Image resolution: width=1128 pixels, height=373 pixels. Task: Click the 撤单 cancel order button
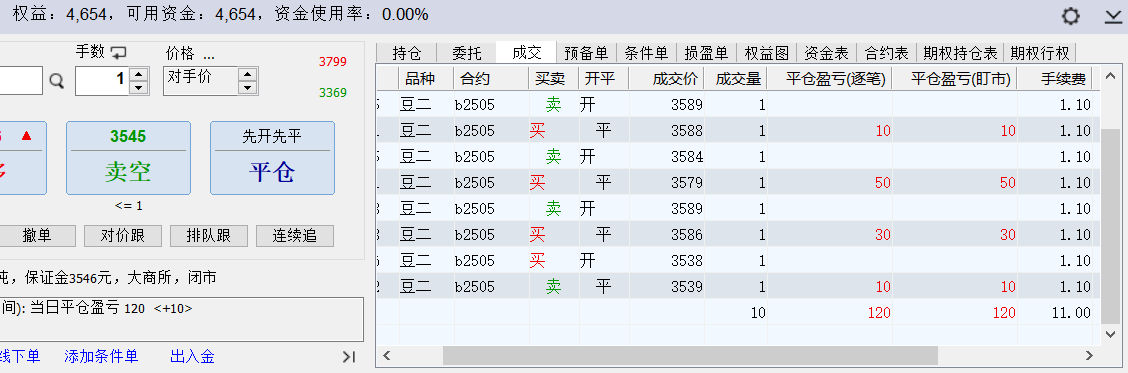pos(36,235)
